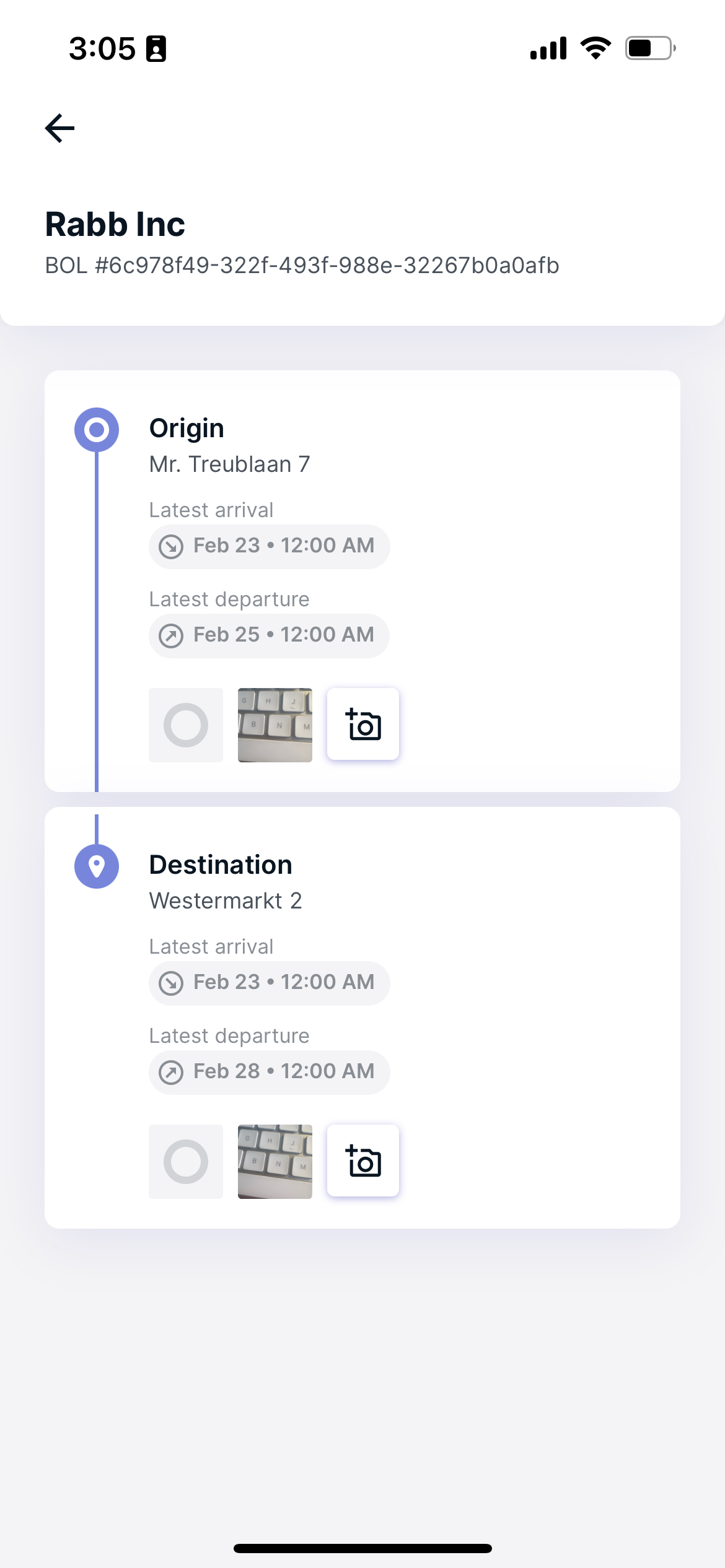The width and height of the screenshot is (725, 1568).
Task: Select Origin latest departure Feb 25 chip
Action: [x=270, y=635]
